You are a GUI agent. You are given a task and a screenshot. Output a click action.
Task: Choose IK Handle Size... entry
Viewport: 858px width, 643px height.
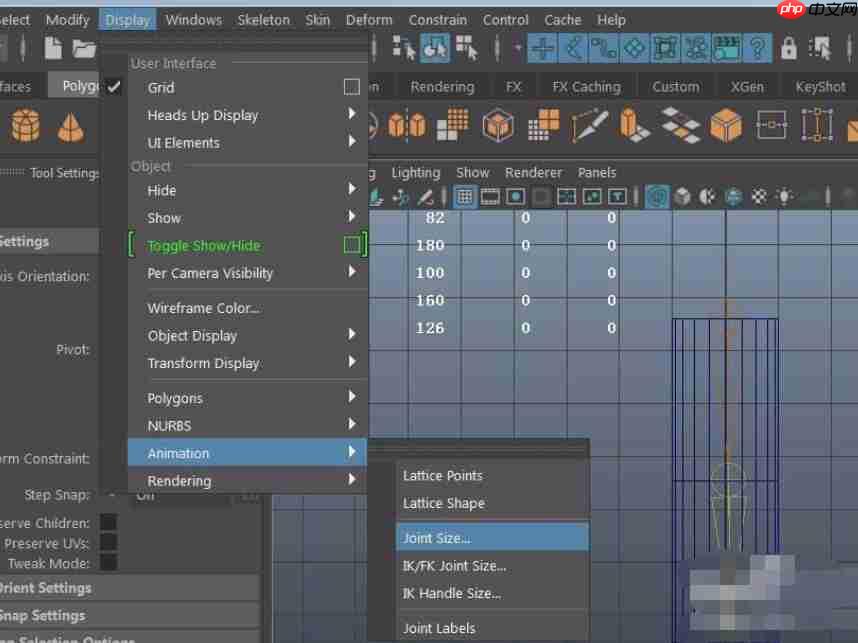[x=492, y=593]
